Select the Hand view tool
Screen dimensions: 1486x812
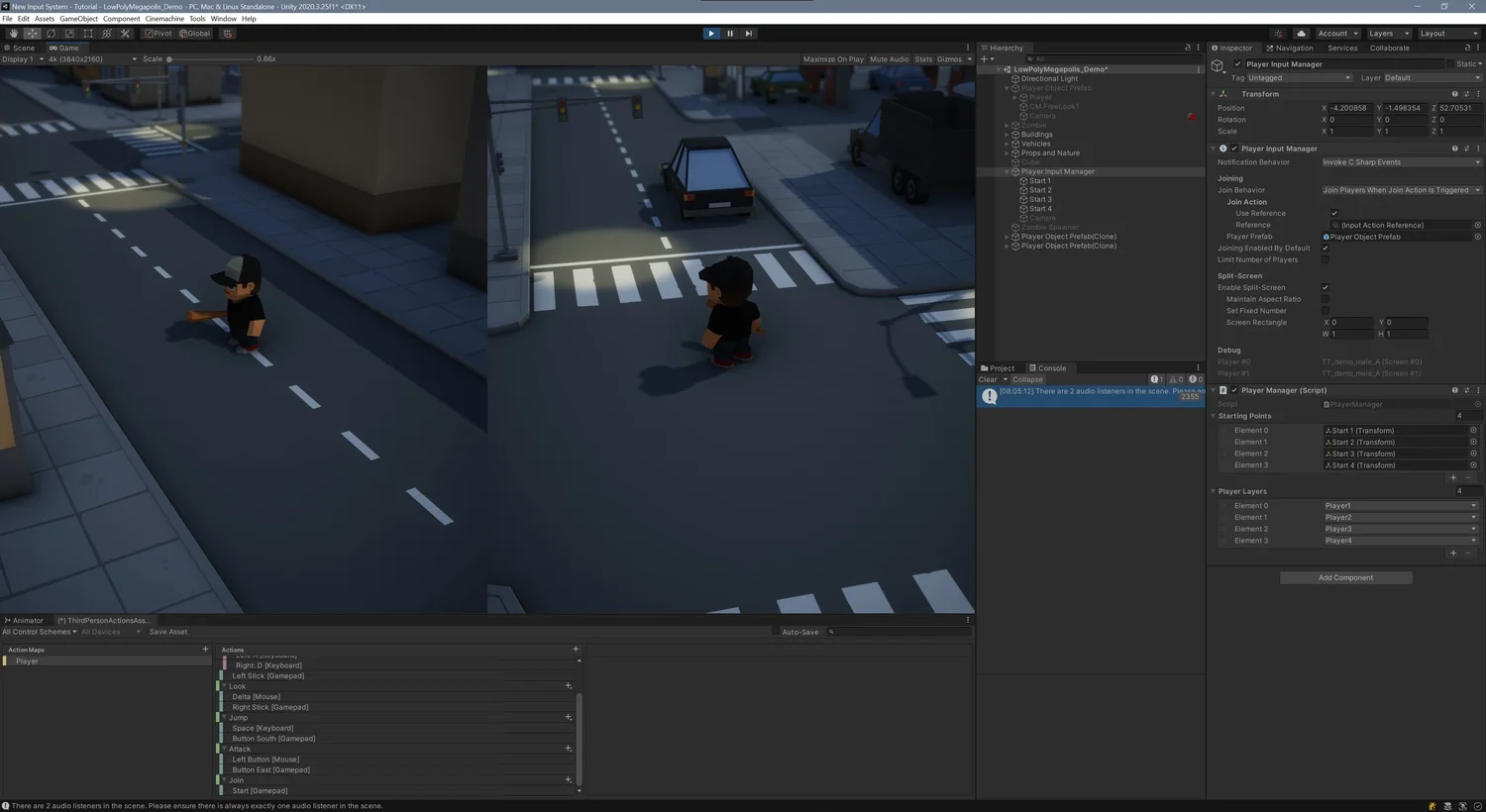[13, 33]
